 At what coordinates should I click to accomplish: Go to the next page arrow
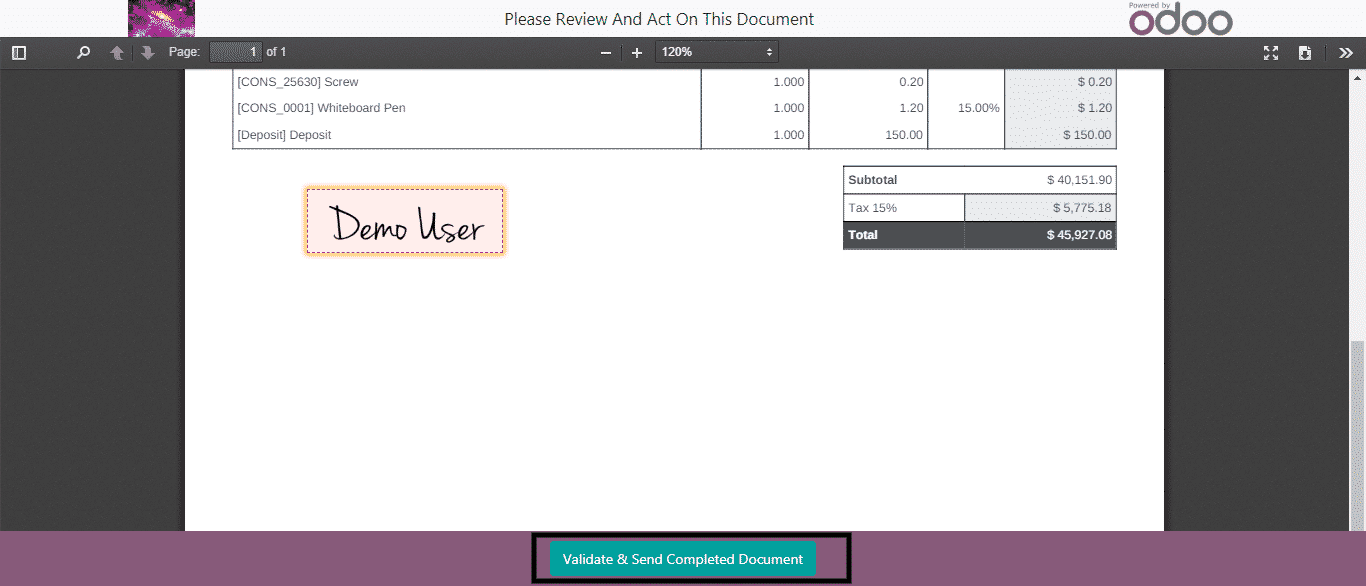(147, 53)
